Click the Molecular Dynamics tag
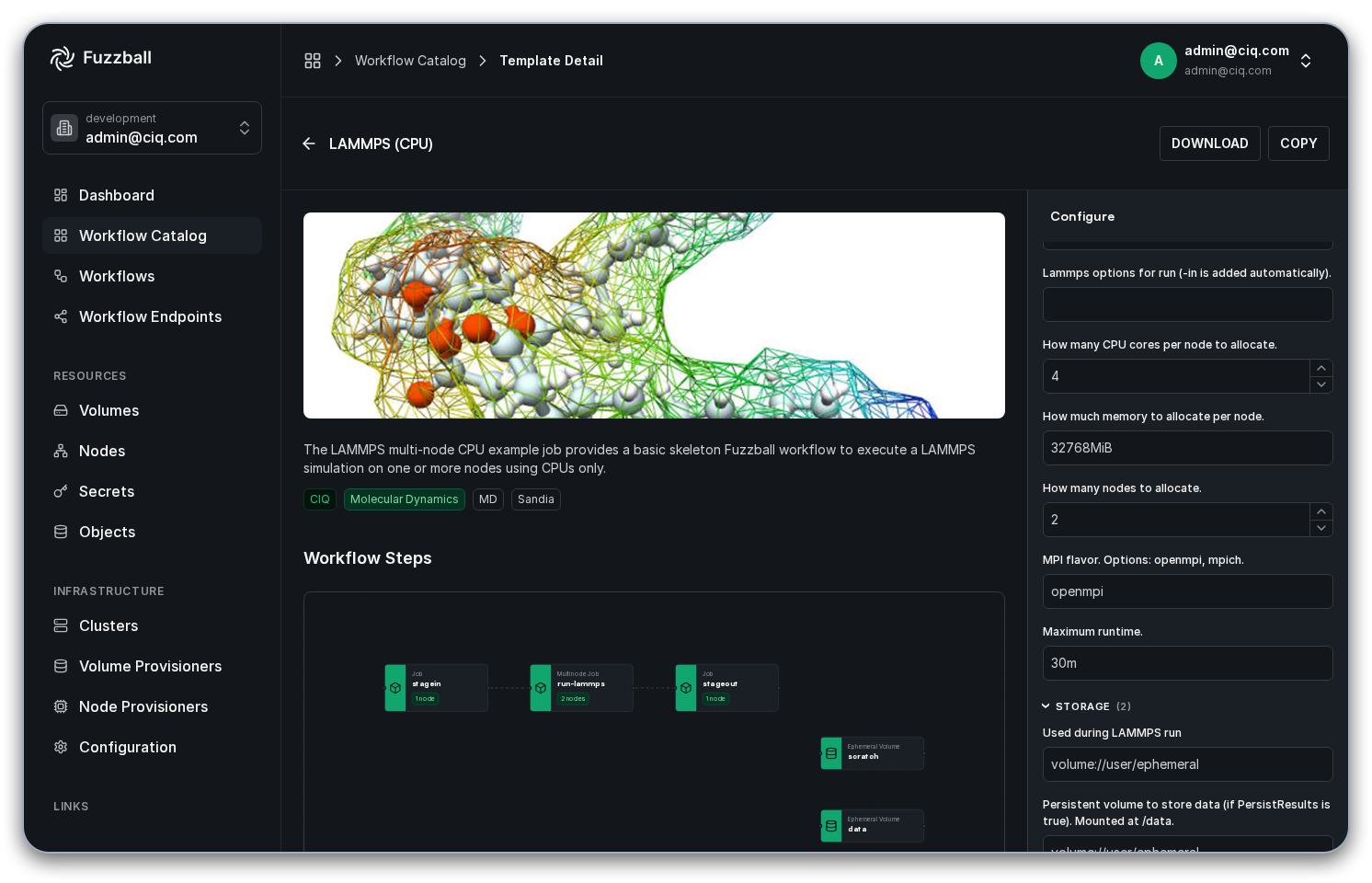The image size is (1372, 883). pos(404,499)
